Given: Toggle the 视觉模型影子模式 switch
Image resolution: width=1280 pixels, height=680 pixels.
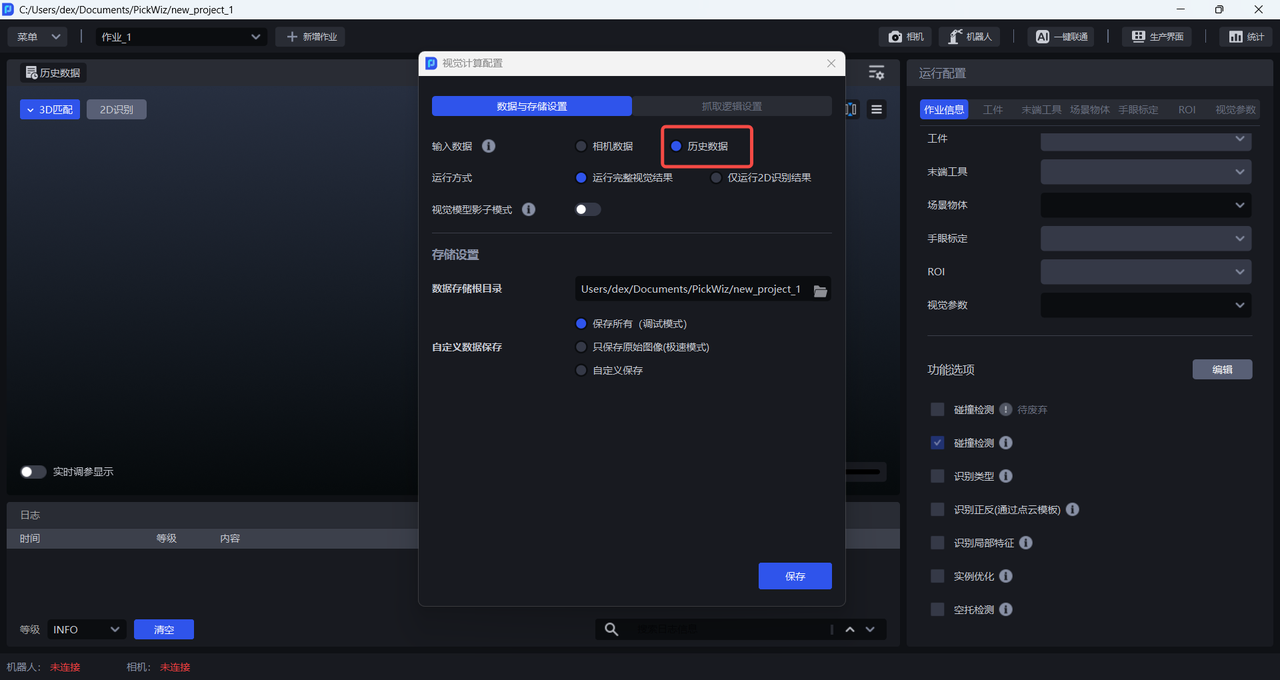Looking at the screenshot, I should click(x=588, y=210).
